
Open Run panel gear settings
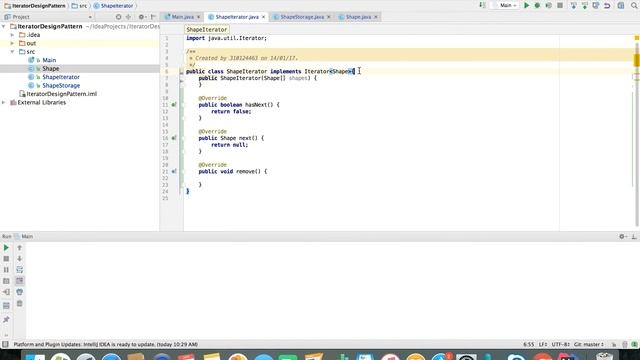pyautogui.click(x=622, y=236)
